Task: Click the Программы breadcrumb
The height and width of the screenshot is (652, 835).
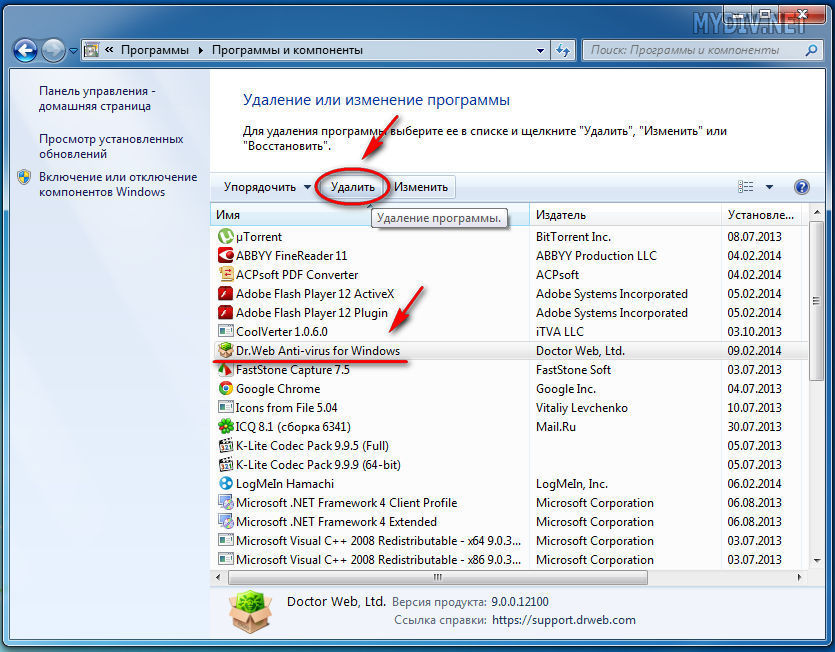Action: coord(154,50)
